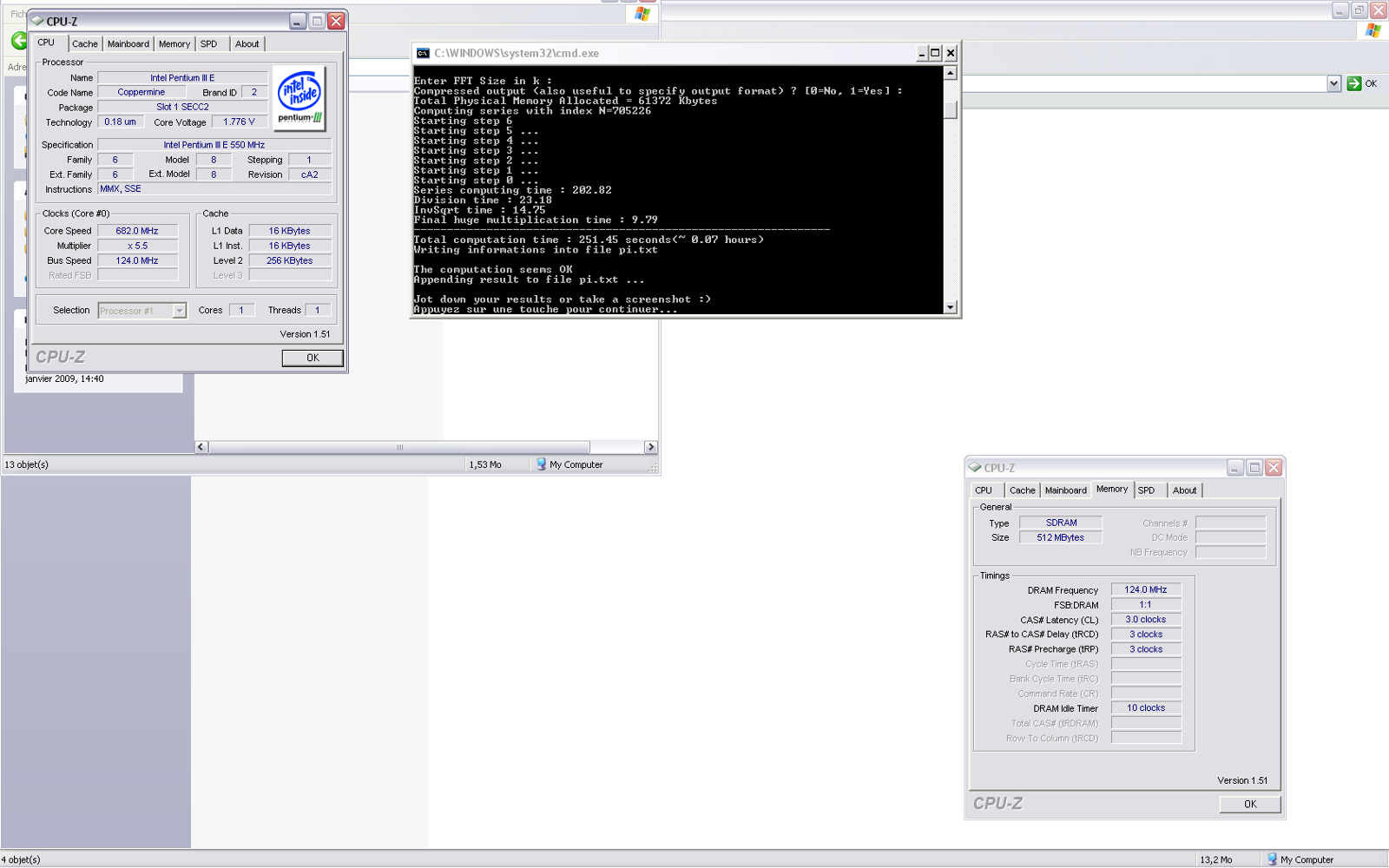The height and width of the screenshot is (868, 1389).
Task: Open Cache tab in lower CPU-Z window
Action: 1023,490
